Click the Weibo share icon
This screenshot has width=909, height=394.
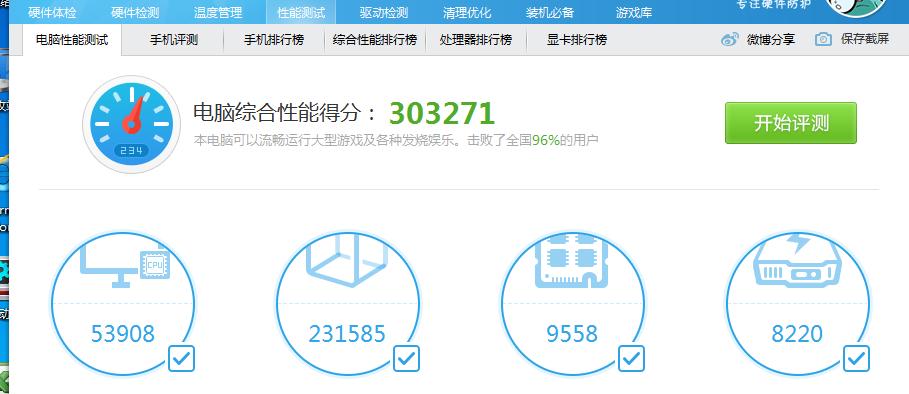coord(730,39)
